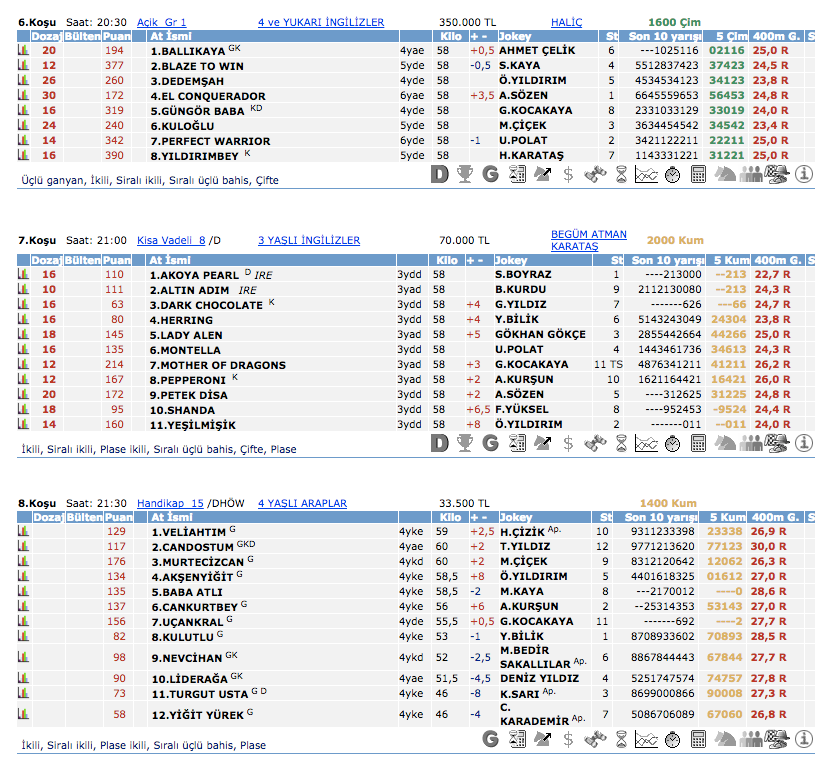The height and width of the screenshot is (762, 832).
Task: Open the stopwatch icon for race 7
Action: tap(673, 443)
